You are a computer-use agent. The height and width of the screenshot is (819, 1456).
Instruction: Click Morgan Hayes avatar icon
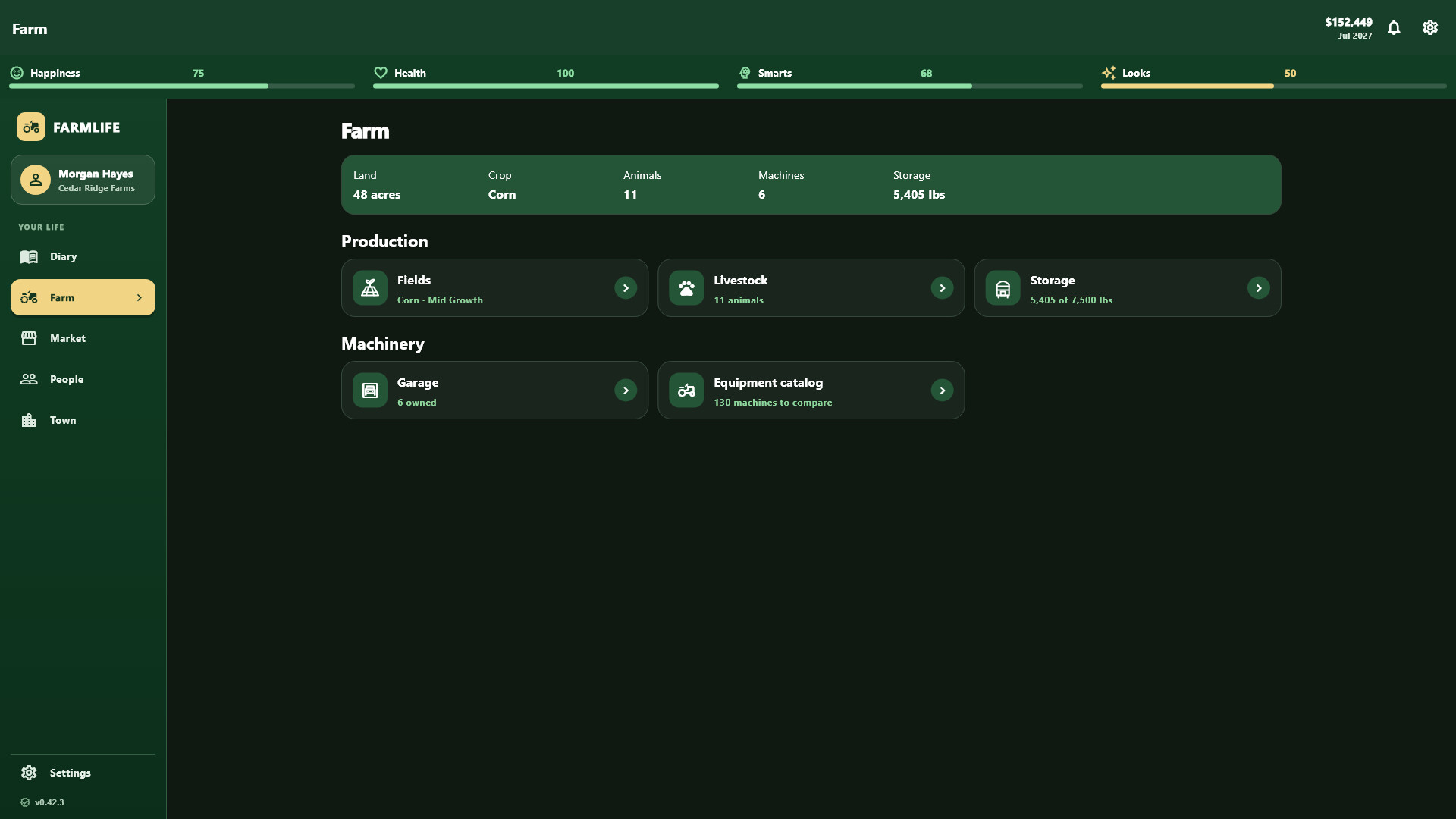point(36,180)
